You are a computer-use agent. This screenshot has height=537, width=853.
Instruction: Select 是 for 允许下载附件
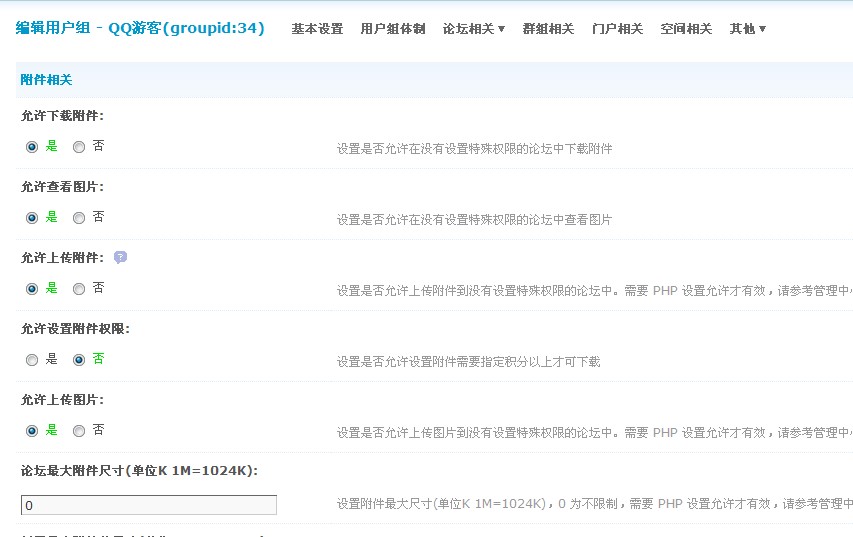click(x=32, y=147)
